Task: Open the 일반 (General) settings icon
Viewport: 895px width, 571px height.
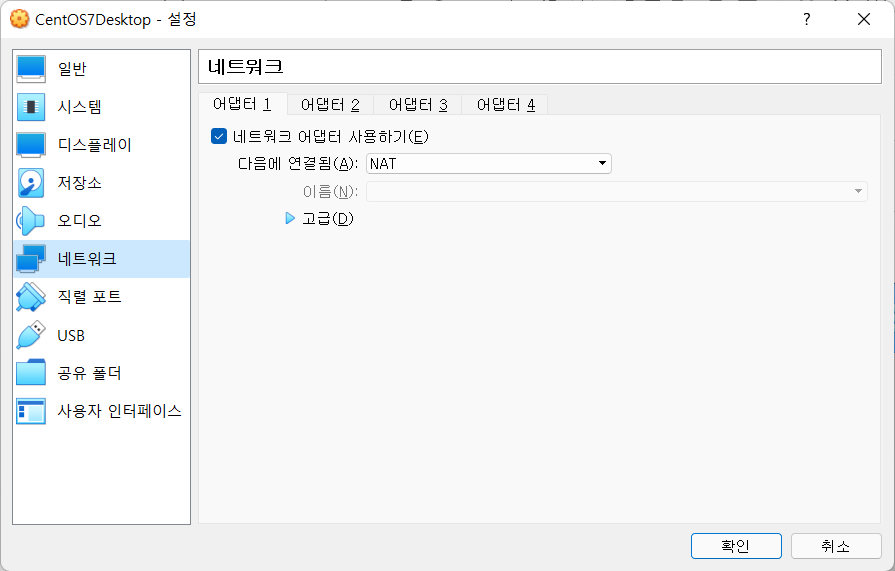Action: (x=31, y=69)
